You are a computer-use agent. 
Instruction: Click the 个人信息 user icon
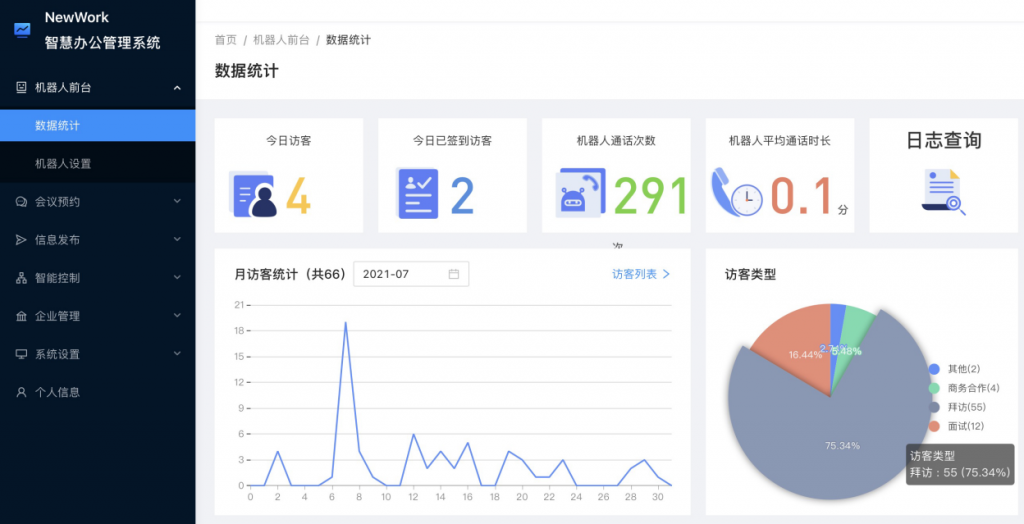point(21,392)
